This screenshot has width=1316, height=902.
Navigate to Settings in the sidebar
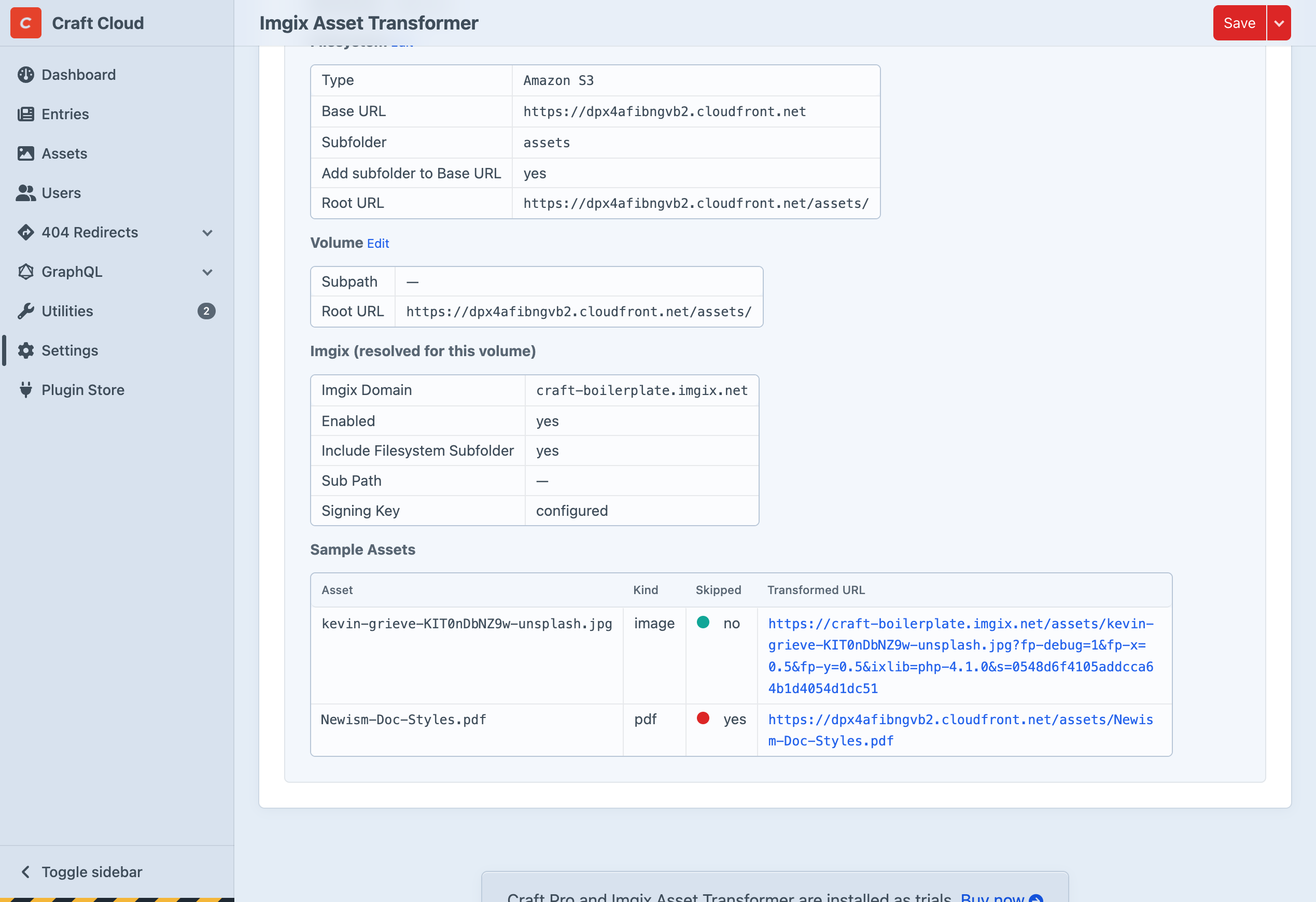[x=69, y=350]
